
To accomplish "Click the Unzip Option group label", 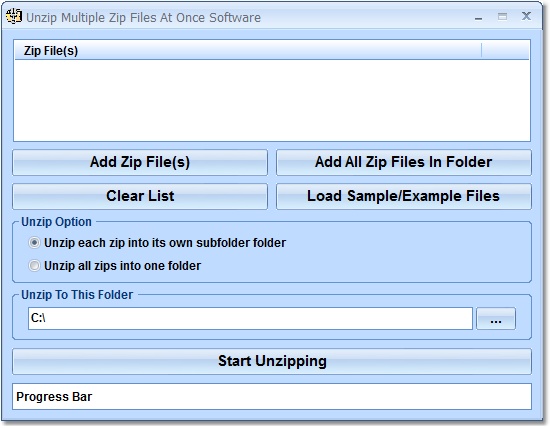I will [x=56, y=222].
